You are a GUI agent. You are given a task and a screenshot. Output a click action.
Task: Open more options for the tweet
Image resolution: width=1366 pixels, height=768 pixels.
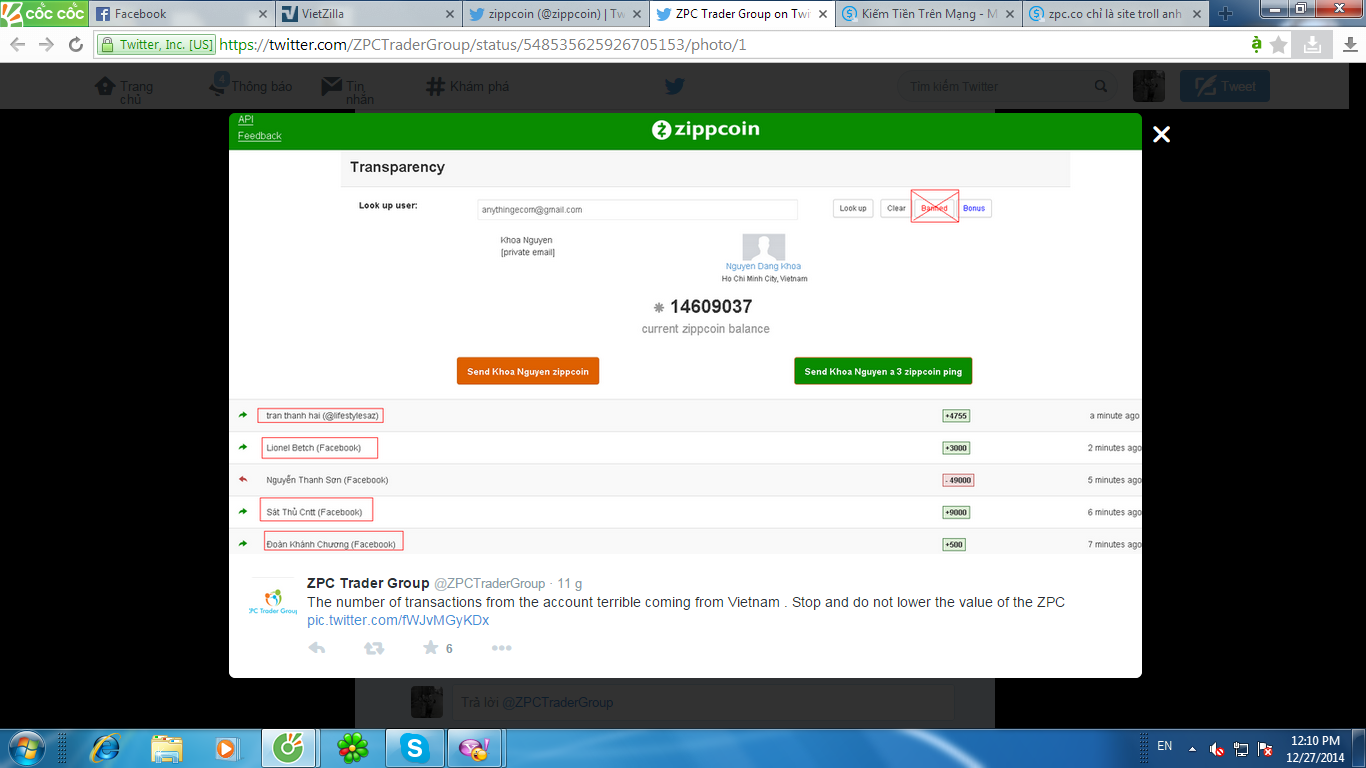coord(502,648)
